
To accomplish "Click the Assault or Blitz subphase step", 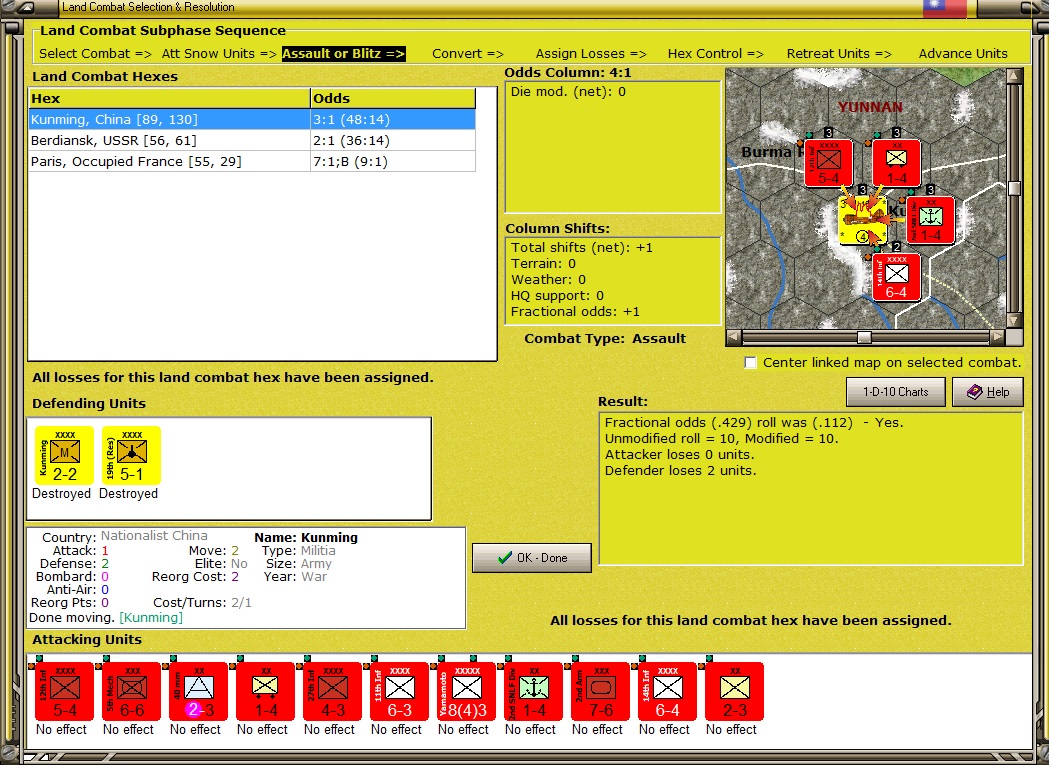I will point(343,54).
